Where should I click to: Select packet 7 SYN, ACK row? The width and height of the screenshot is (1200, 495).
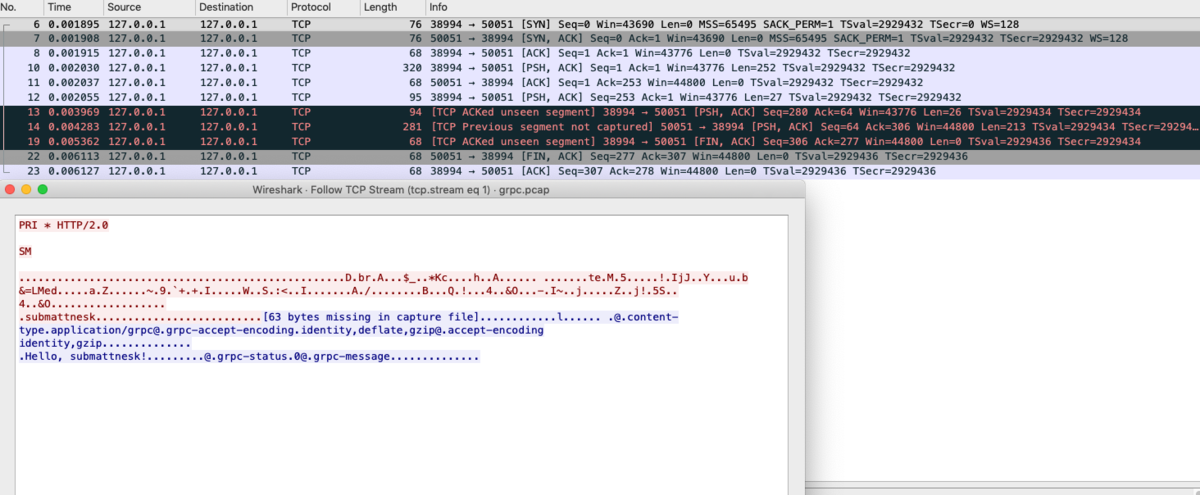600,38
